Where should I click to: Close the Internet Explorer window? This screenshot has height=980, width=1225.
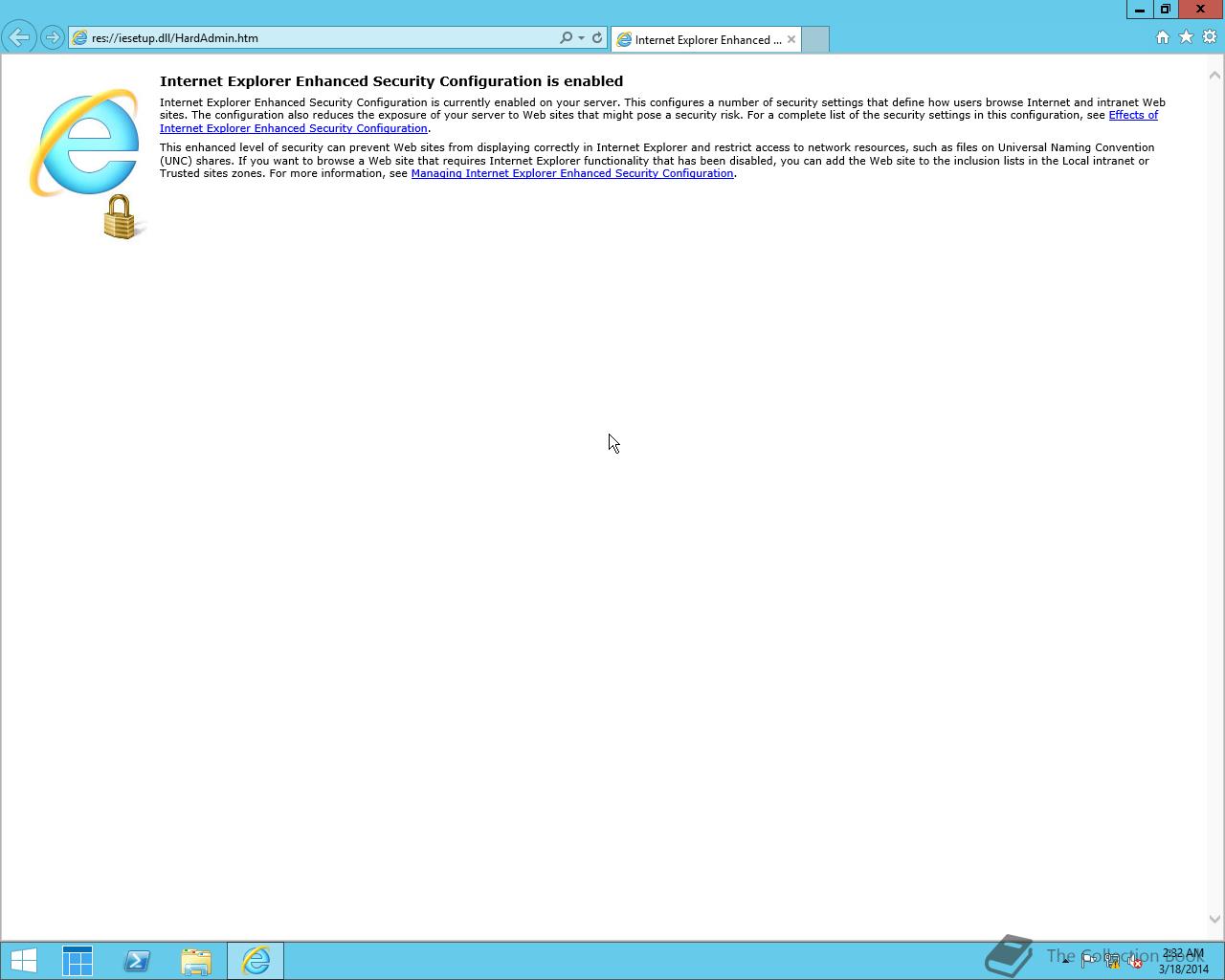[1200, 10]
